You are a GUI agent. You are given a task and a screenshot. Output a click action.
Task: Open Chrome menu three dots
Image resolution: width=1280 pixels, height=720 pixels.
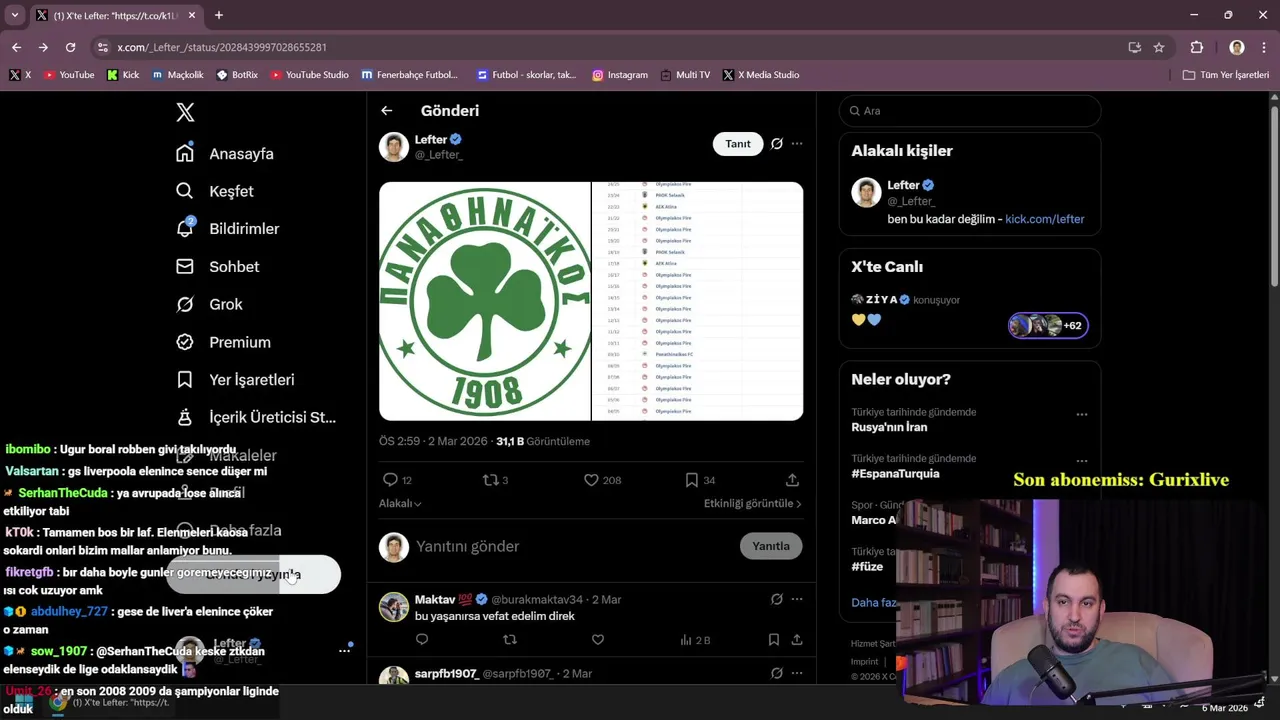pos(1263,47)
